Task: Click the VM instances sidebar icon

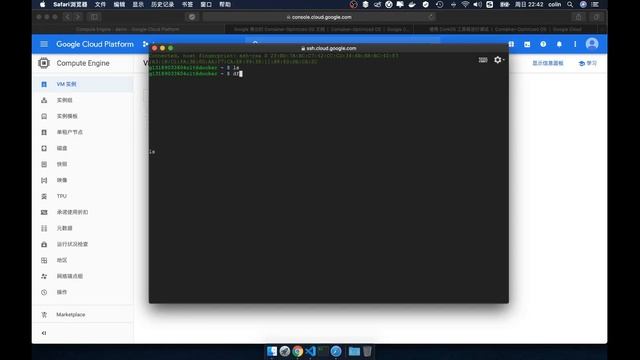Action: pos(44,84)
